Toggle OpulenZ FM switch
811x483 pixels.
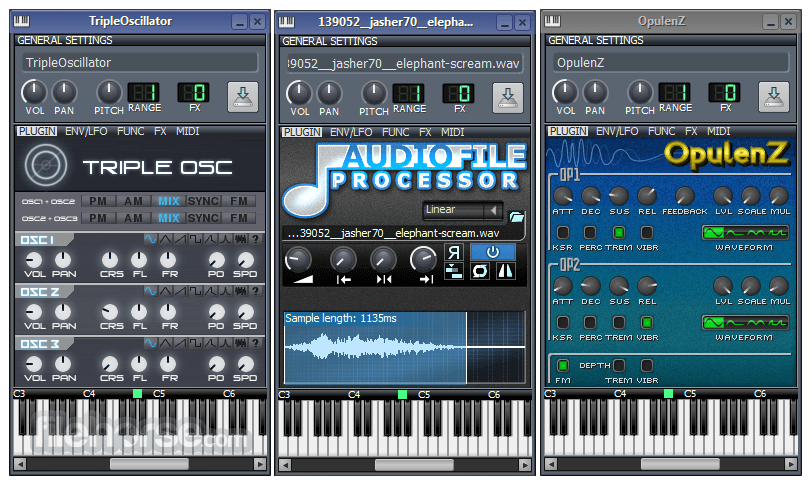[x=563, y=366]
